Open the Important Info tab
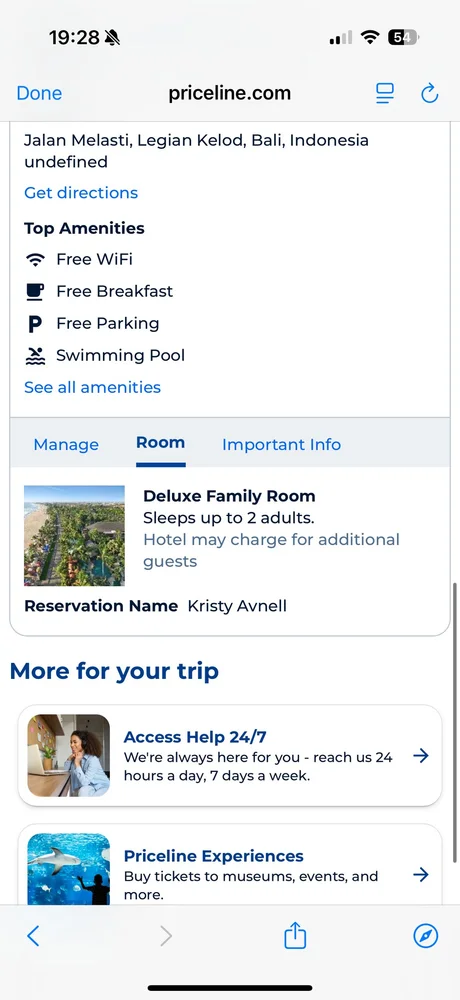The width and height of the screenshot is (460, 1000). (x=281, y=445)
